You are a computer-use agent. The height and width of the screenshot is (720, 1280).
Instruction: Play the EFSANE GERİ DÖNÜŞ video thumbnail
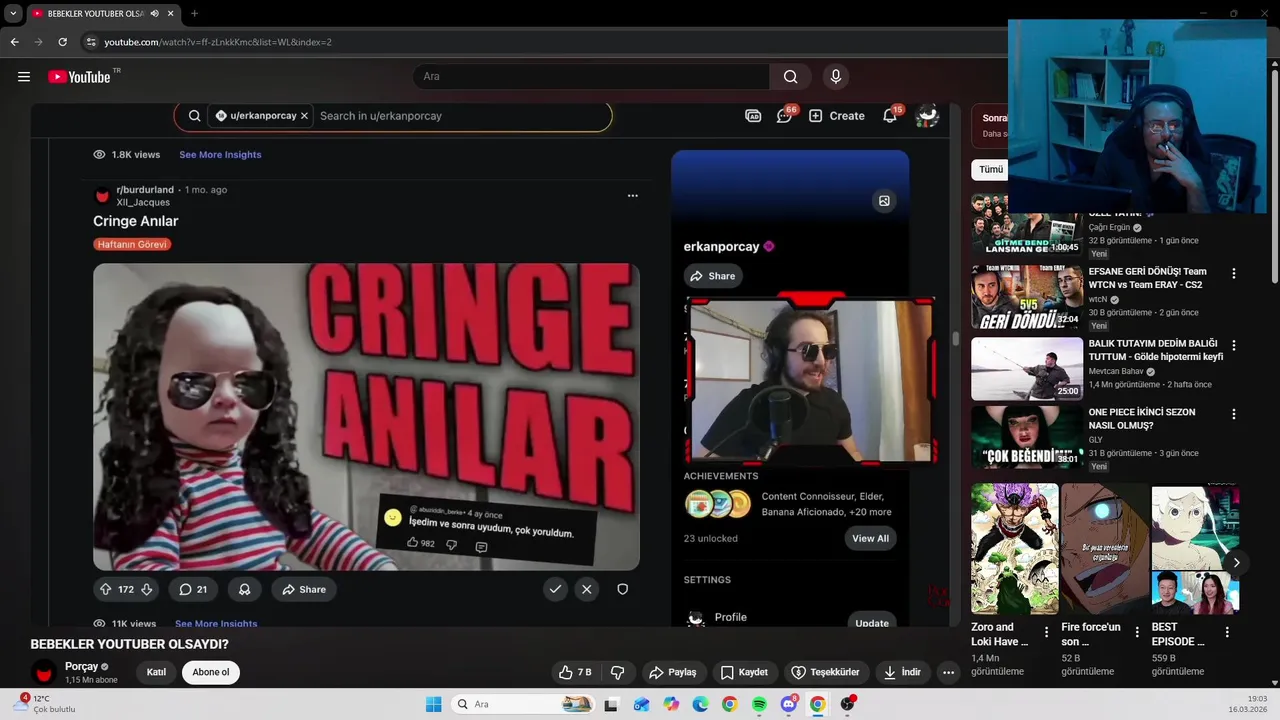(x=1027, y=296)
